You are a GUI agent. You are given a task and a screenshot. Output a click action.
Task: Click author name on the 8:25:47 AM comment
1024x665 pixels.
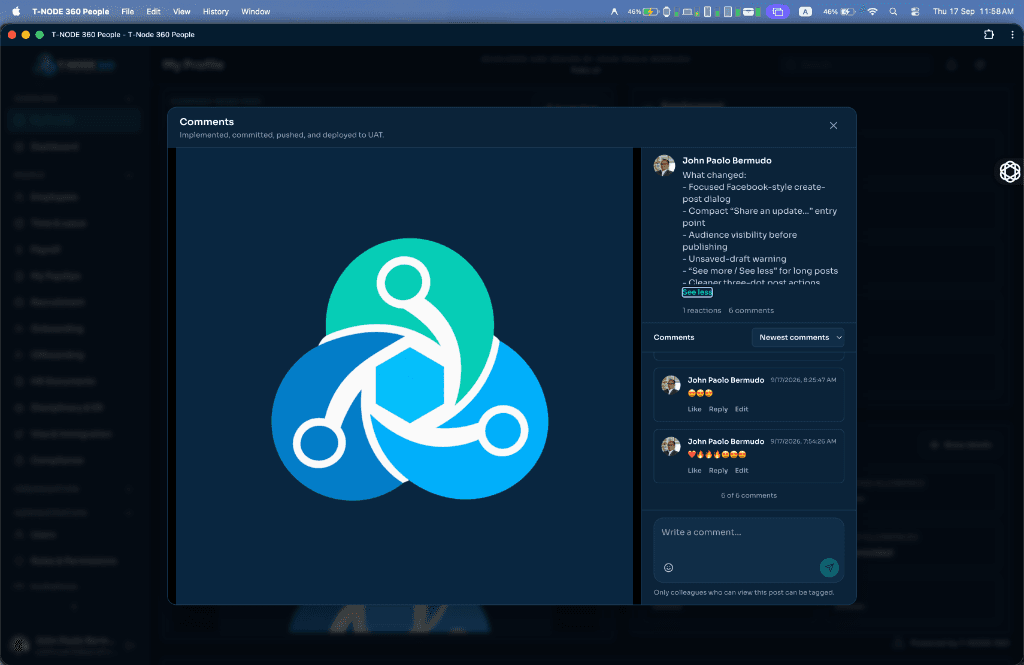coord(726,380)
